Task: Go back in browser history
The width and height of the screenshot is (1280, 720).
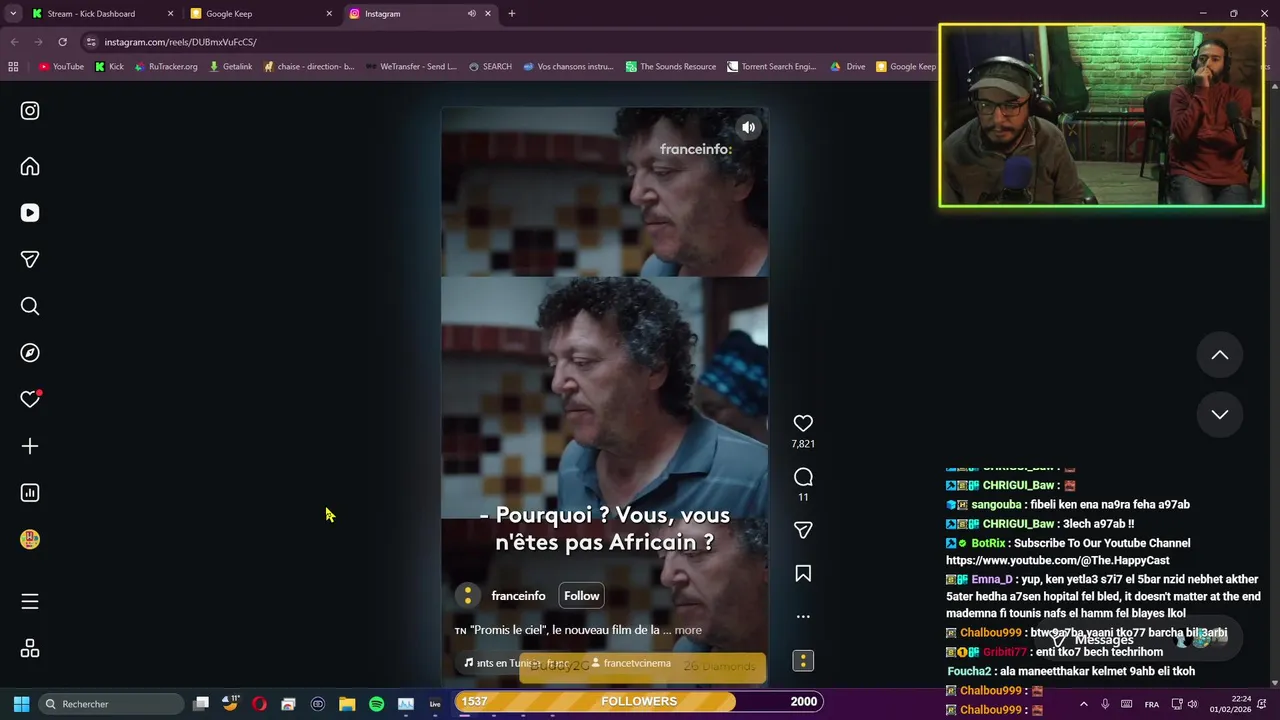Action: point(14,42)
